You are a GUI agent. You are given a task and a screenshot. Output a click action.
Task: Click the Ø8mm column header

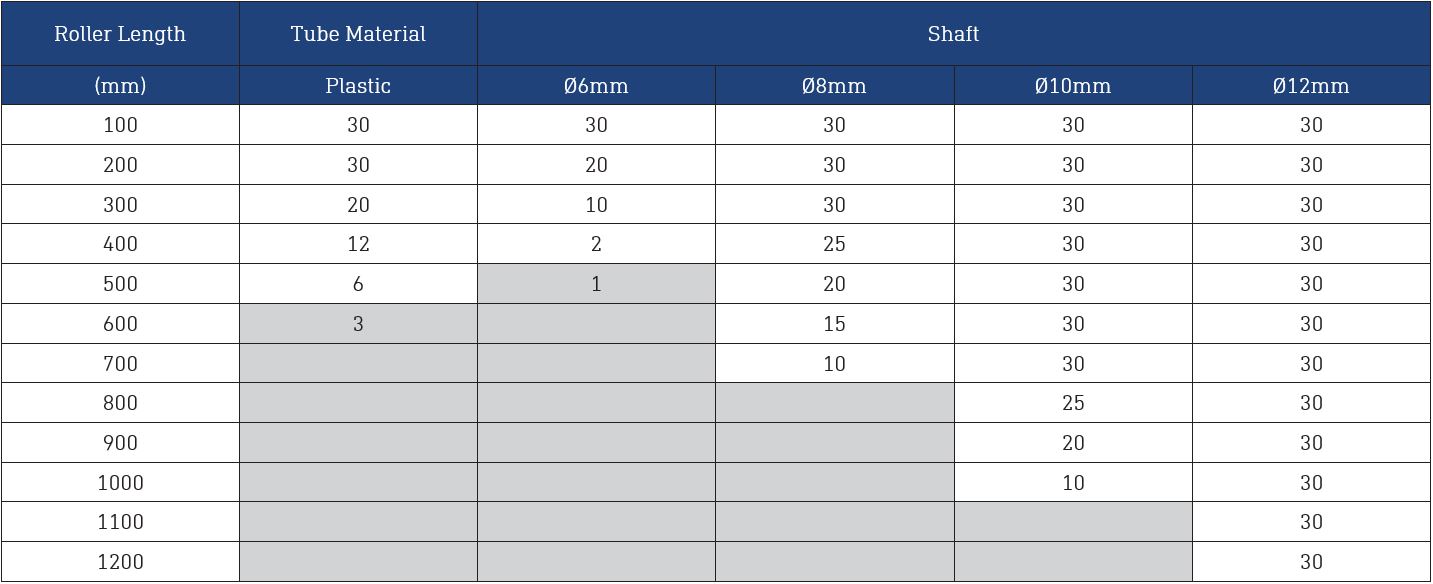(835, 86)
